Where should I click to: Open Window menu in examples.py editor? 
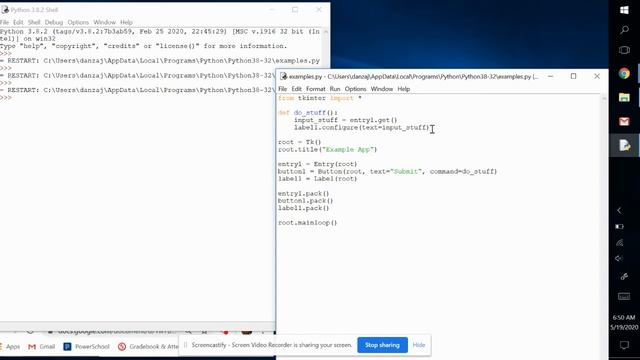click(382, 89)
